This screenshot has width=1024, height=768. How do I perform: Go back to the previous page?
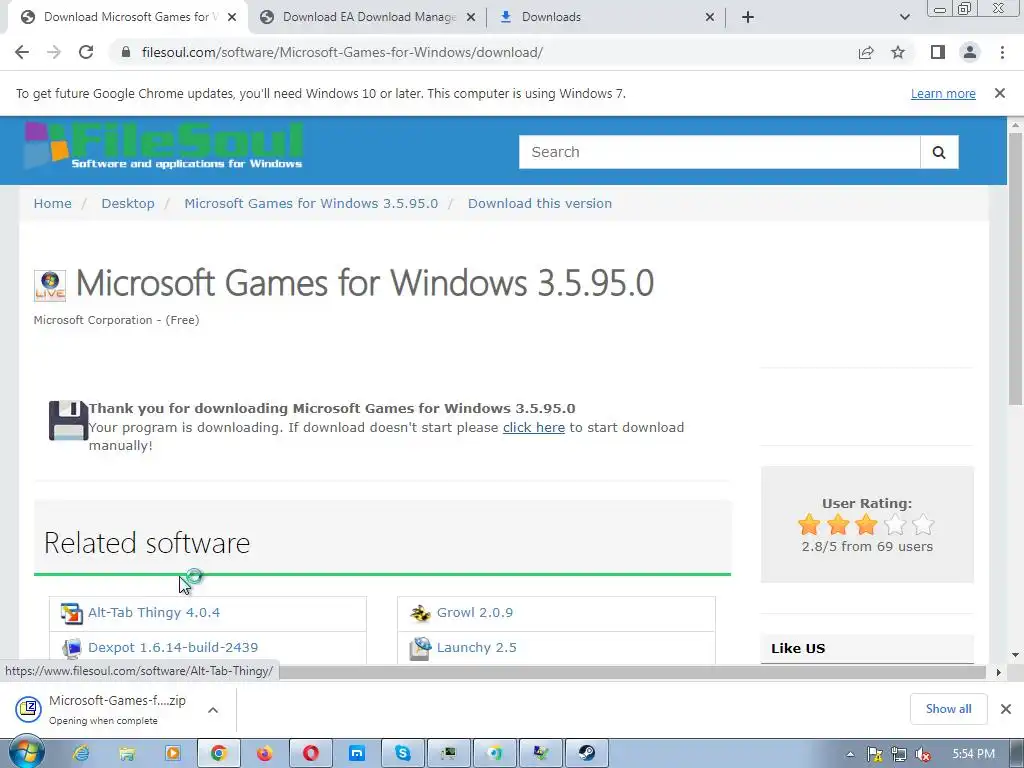22,52
